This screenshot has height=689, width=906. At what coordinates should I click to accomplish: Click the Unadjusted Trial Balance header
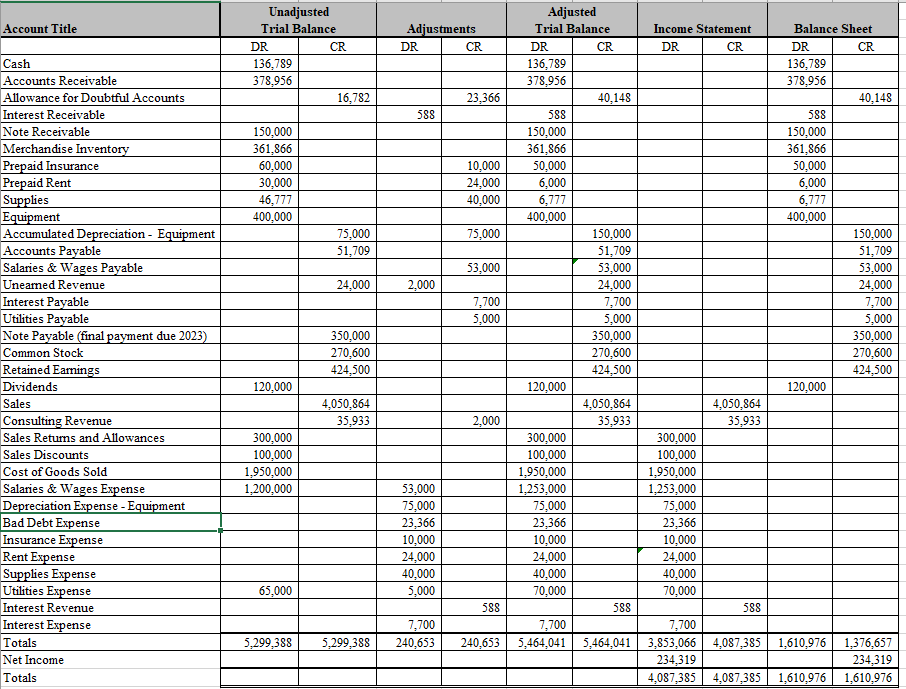click(299, 18)
